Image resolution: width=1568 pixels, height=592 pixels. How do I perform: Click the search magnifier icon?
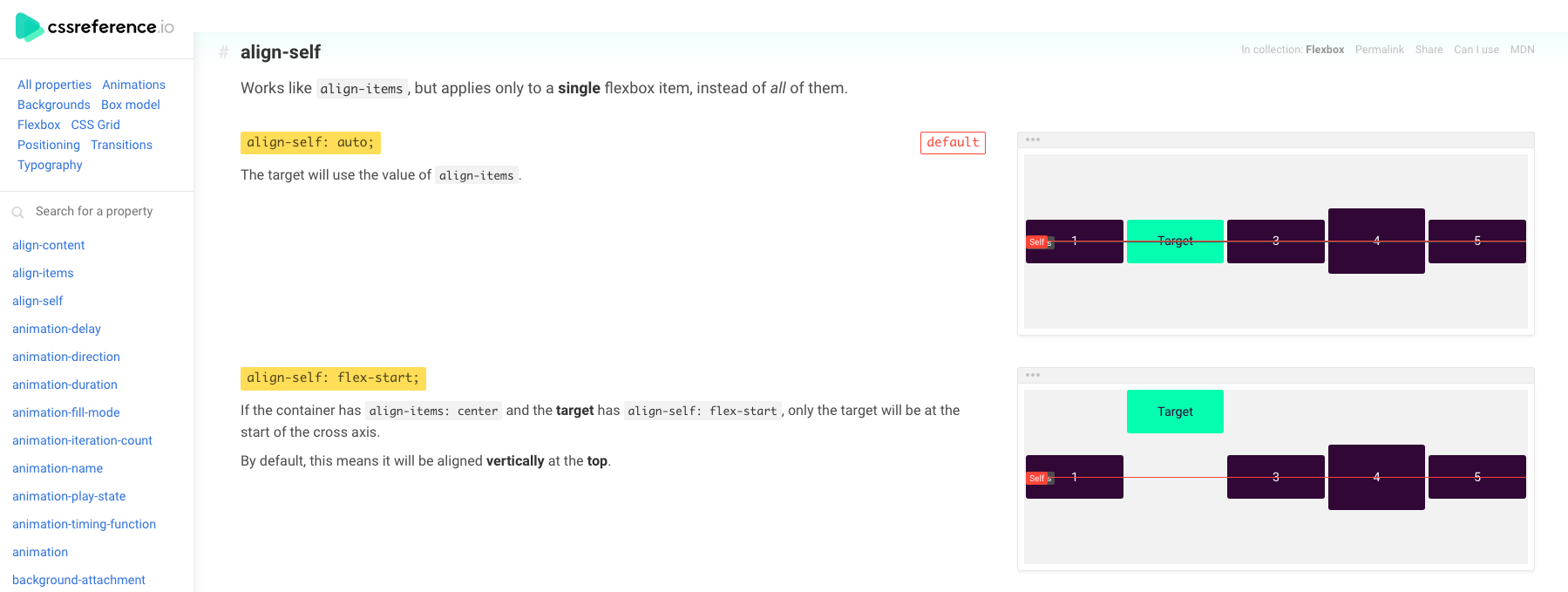coord(17,212)
